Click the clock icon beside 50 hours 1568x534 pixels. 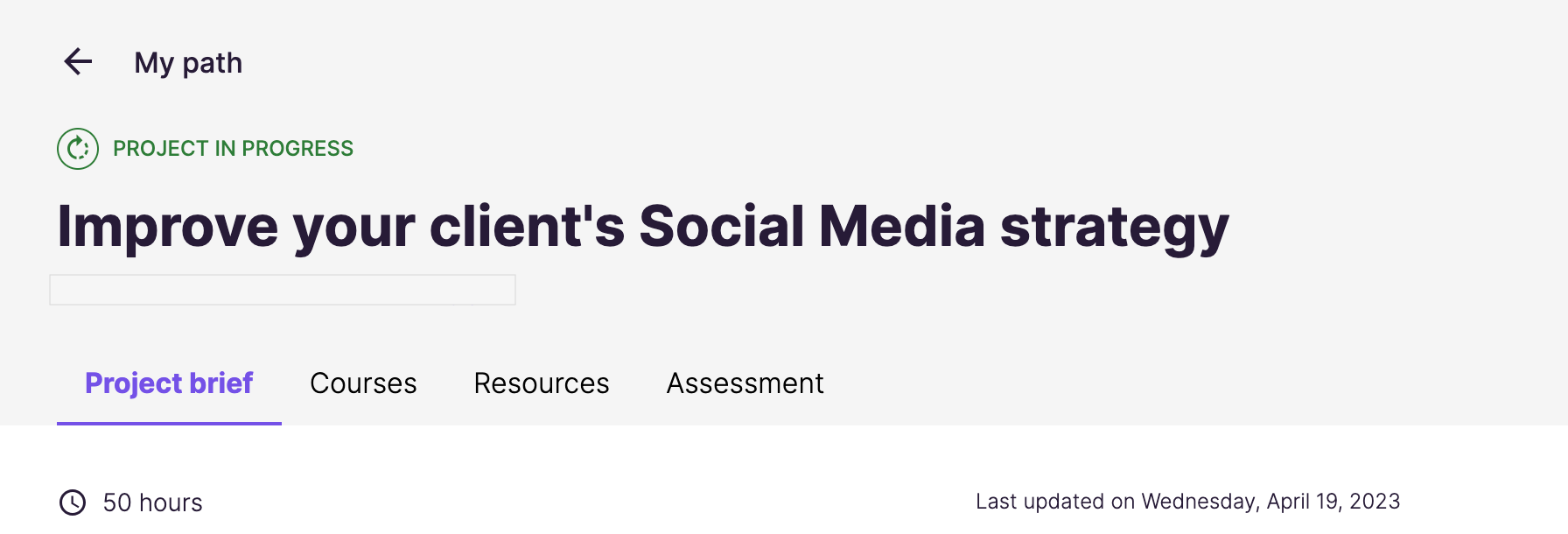(x=73, y=502)
